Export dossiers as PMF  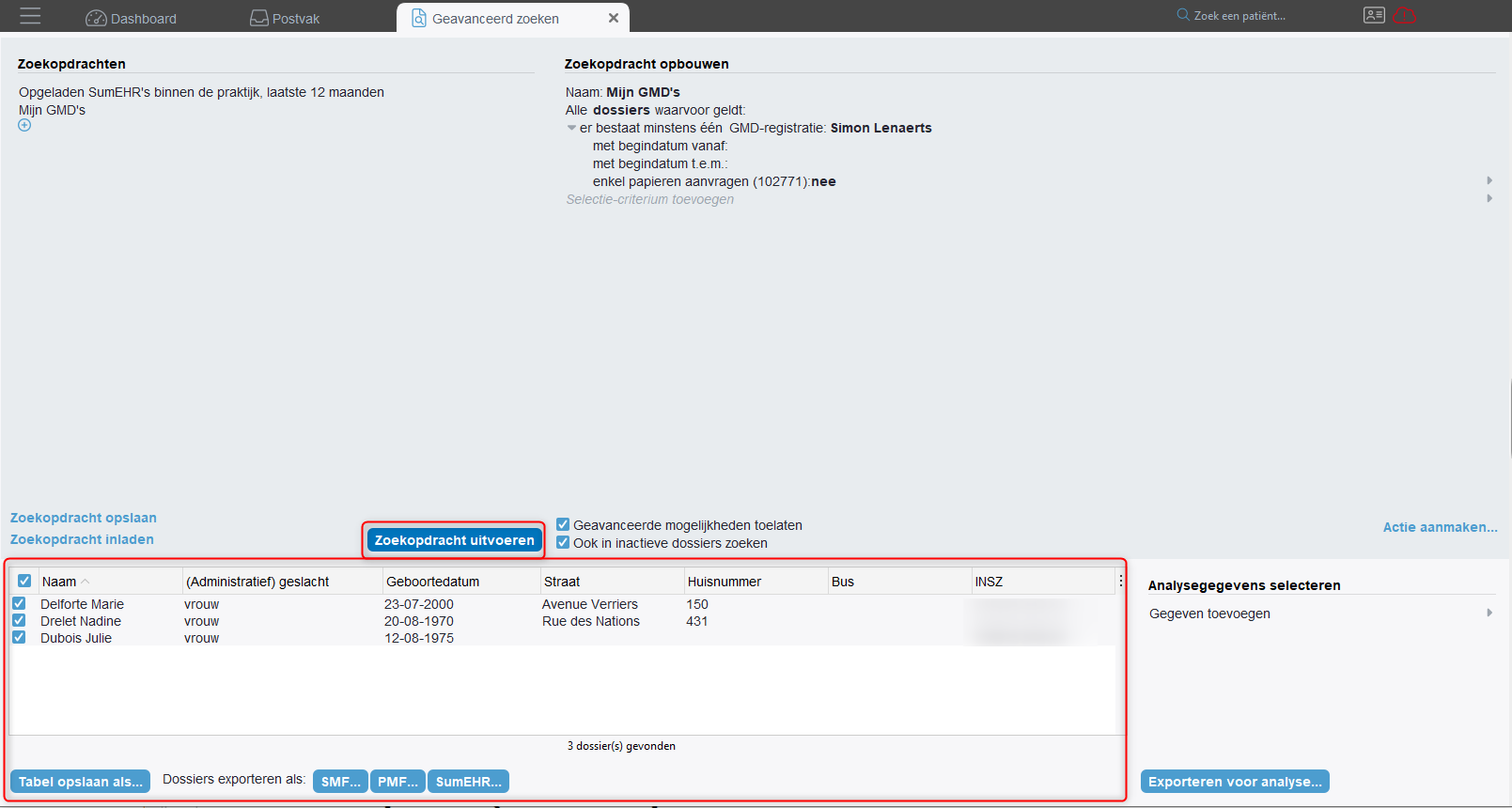pos(397,782)
